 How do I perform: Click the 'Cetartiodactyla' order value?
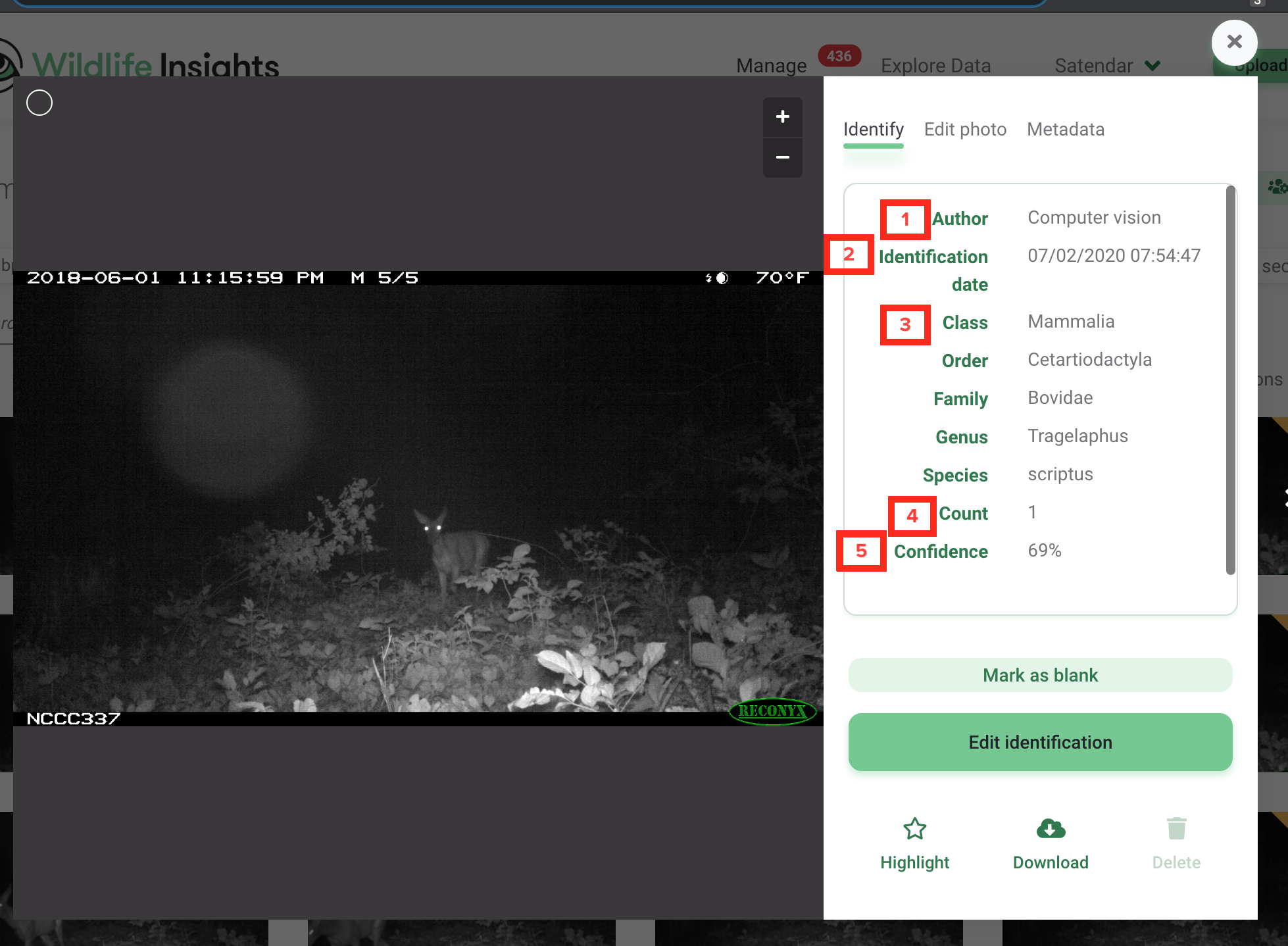(x=1089, y=360)
